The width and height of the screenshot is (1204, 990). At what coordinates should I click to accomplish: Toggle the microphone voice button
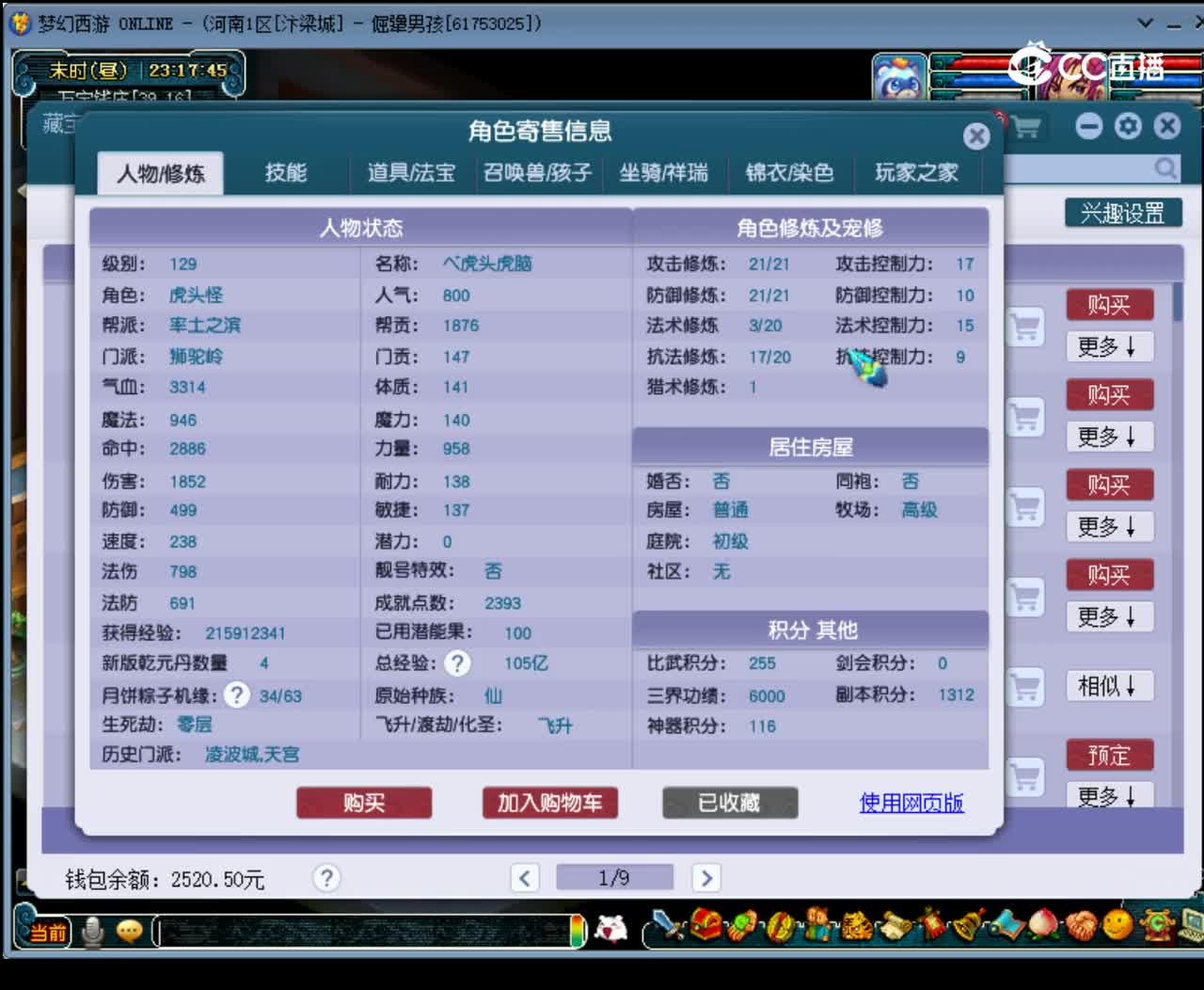pos(93,931)
